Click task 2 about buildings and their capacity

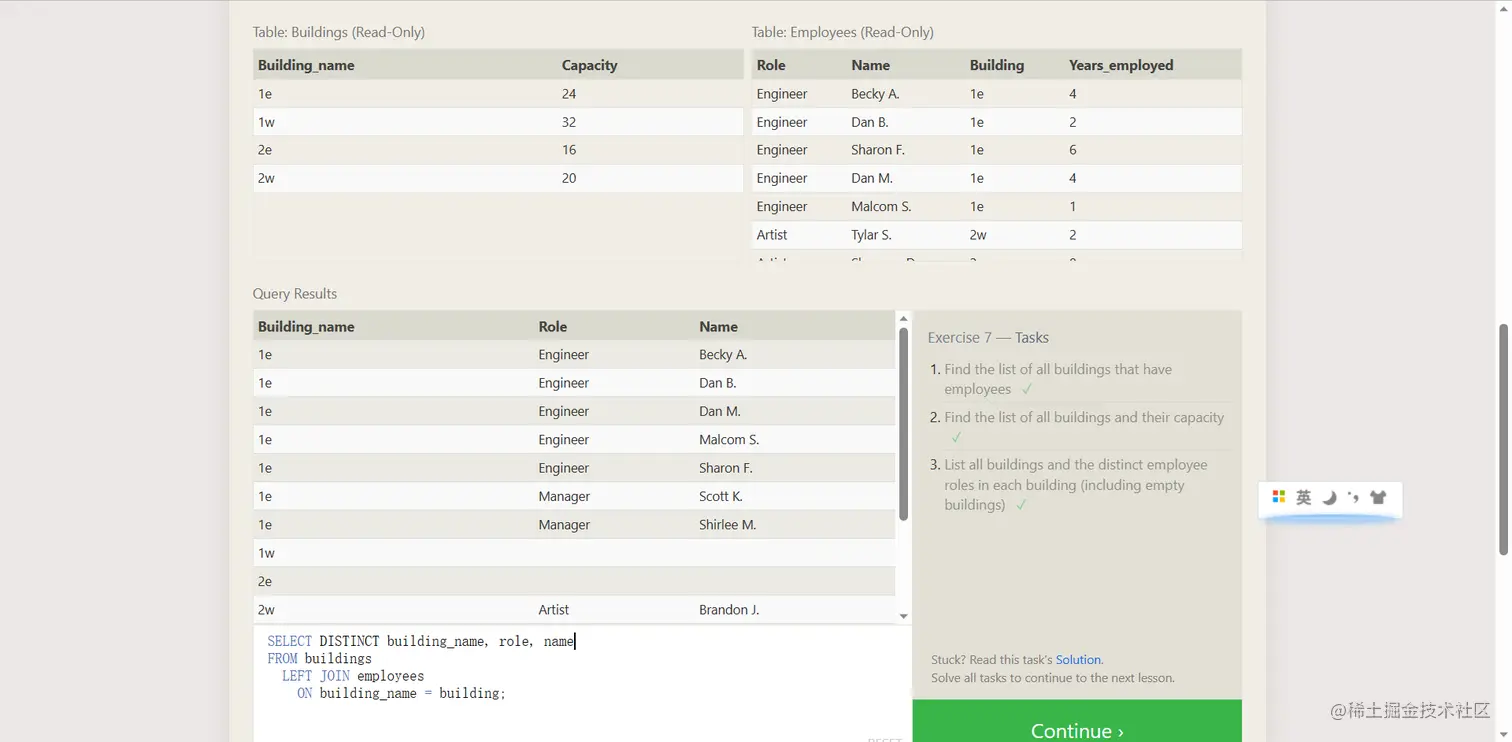pos(1084,427)
